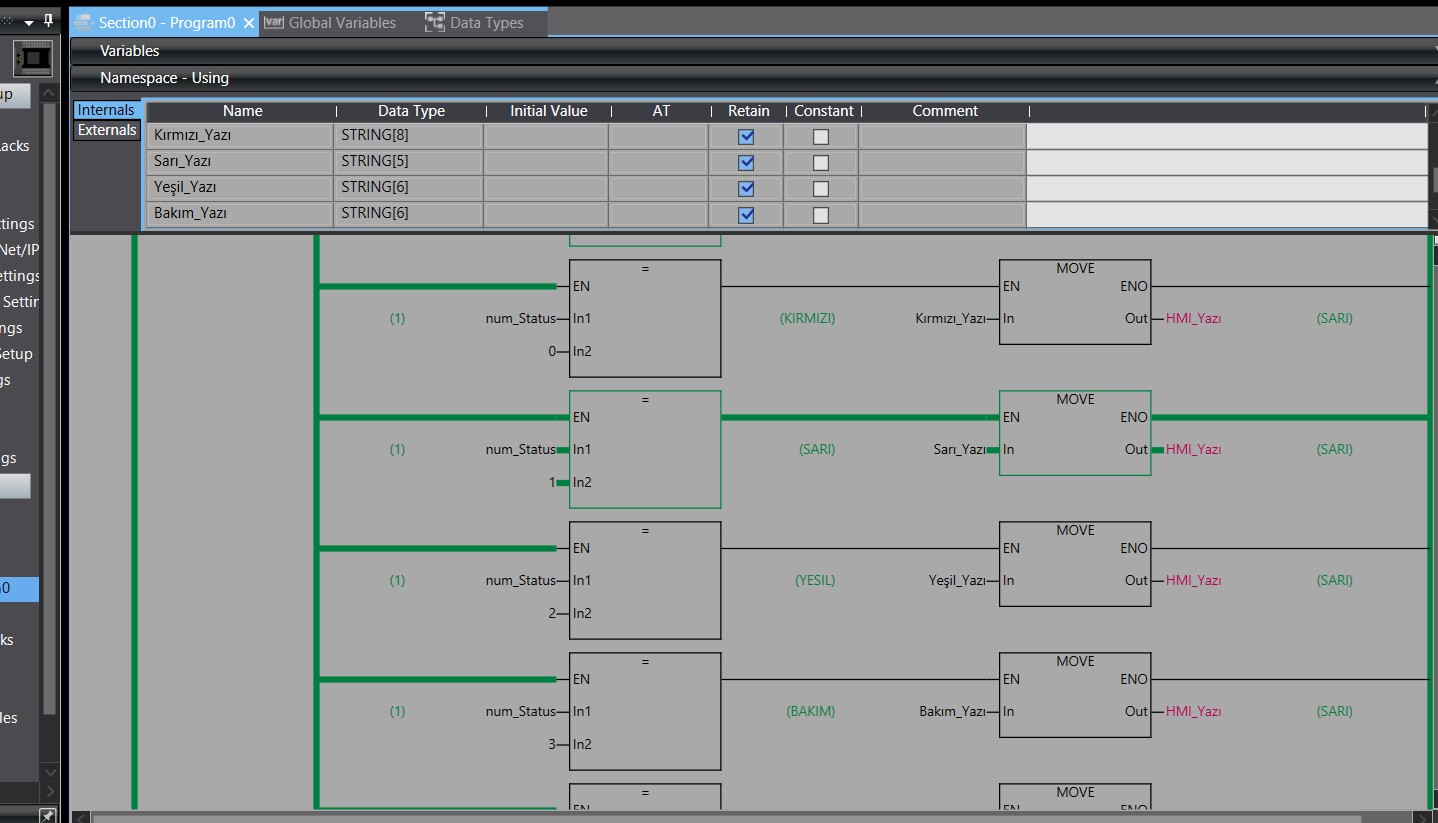Image resolution: width=1438 pixels, height=823 pixels.
Task: Click the (YESIL) monitored value text
Action: tap(815, 580)
